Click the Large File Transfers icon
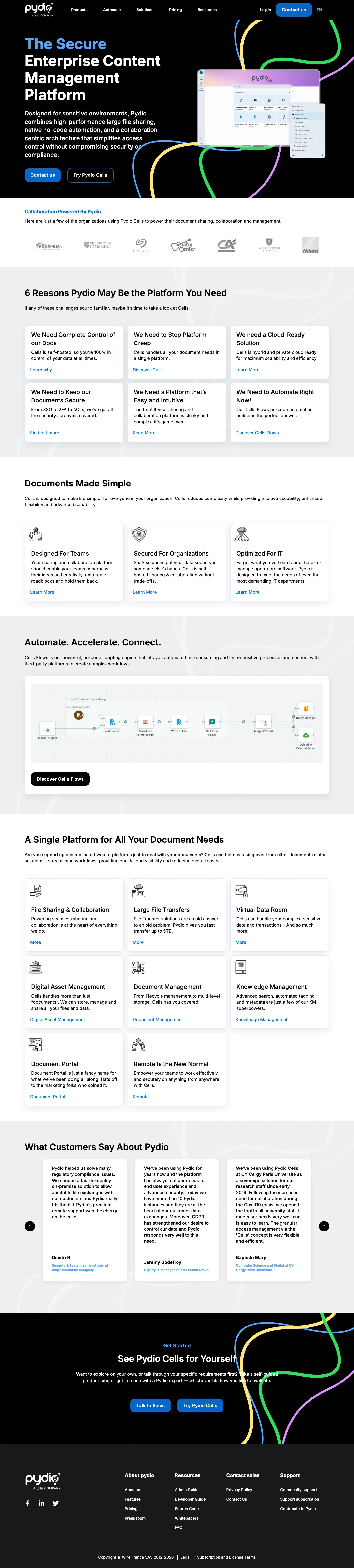The height and width of the screenshot is (1568, 354). pos(138,891)
